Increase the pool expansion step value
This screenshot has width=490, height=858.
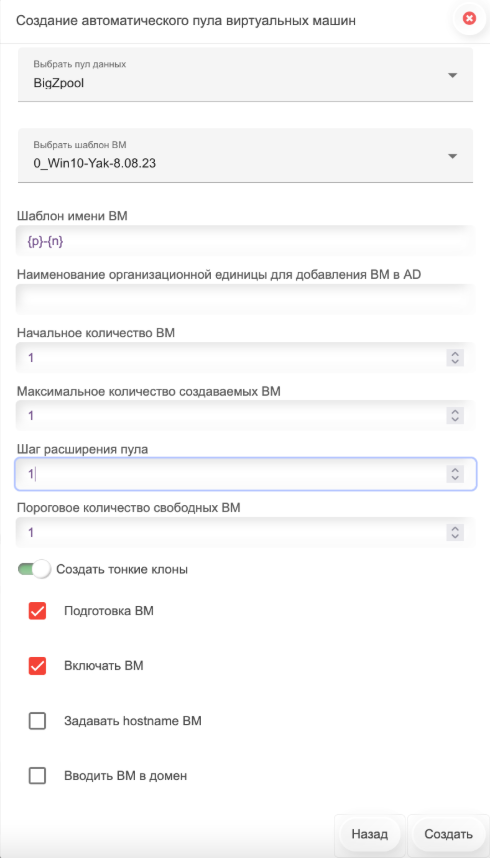[455, 469]
